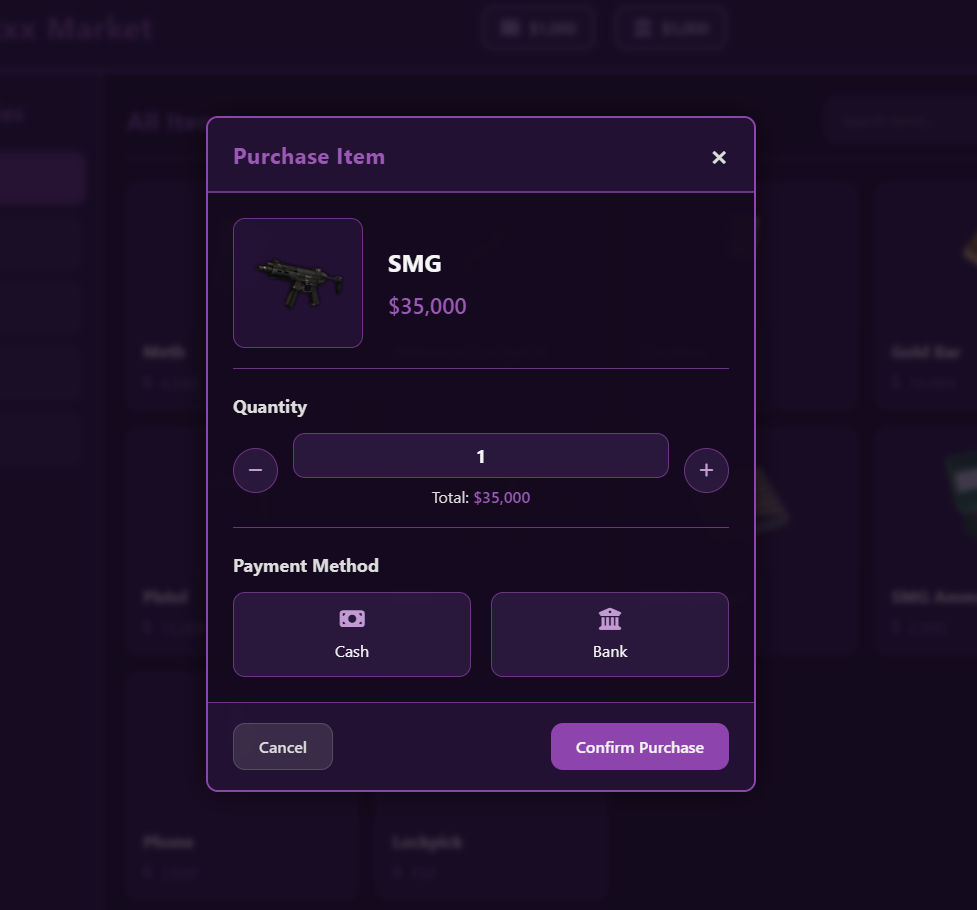
Task: Confirm the SMG purchase
Action: tap(639, 746)
